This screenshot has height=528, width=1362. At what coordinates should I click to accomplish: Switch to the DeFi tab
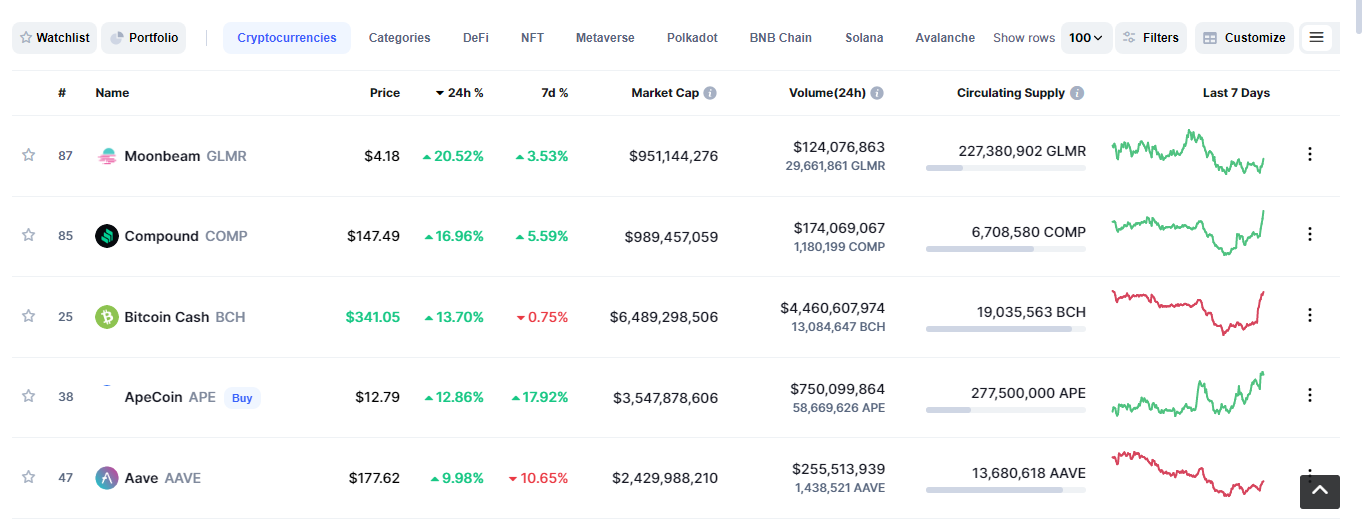[x=476, y=38]
